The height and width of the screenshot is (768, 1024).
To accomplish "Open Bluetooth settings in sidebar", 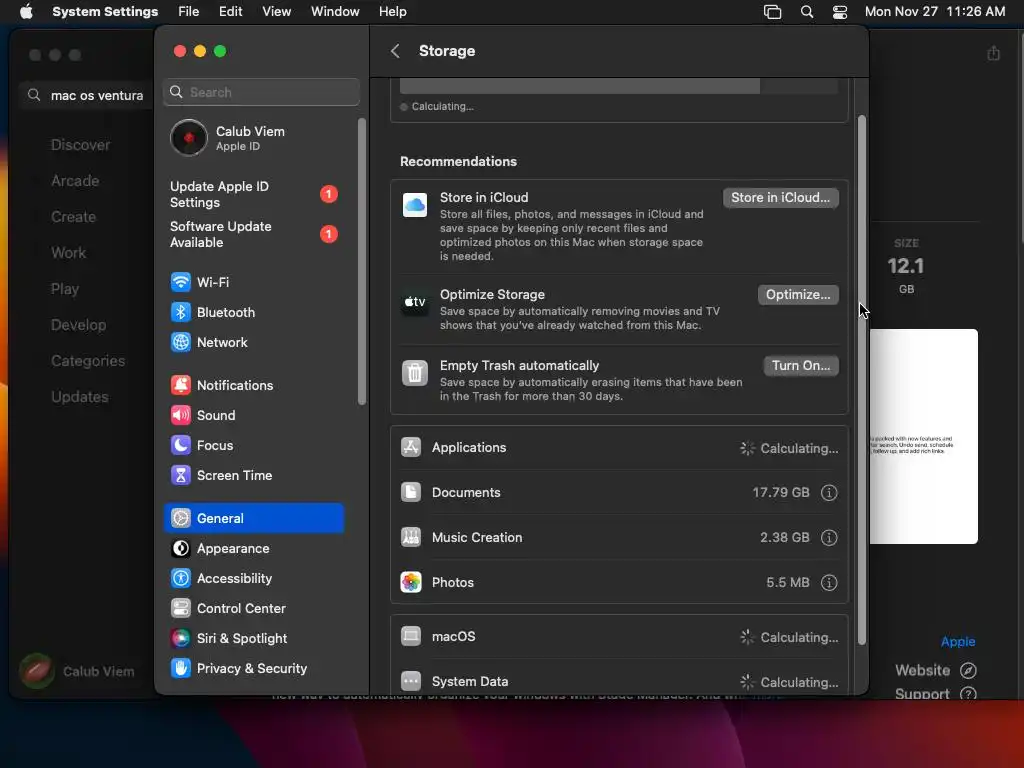I will tap(253, 312).
